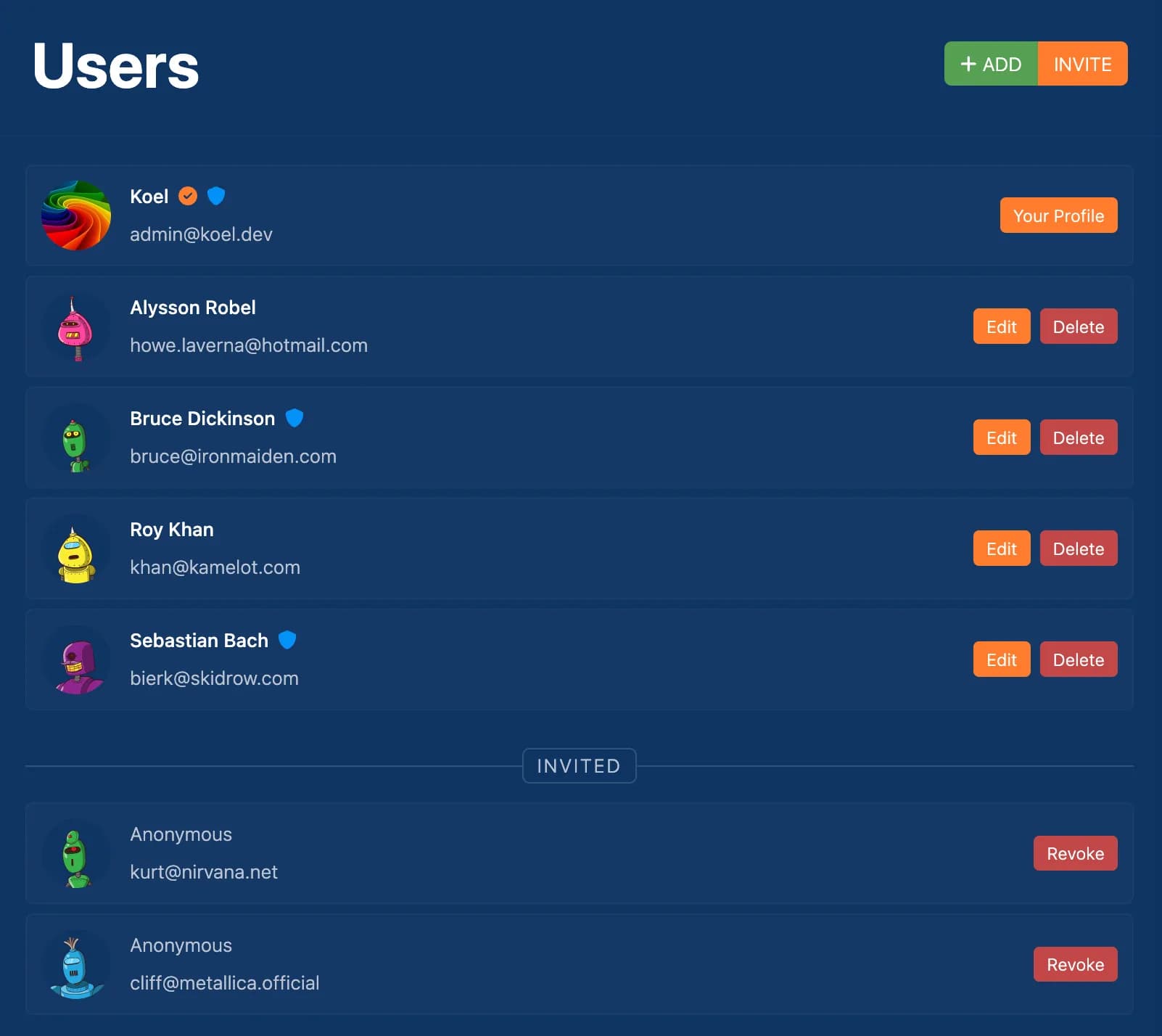Click the admin shield icon next to Bruce Dickinson

pyautogui.click(x=294, y=418)
